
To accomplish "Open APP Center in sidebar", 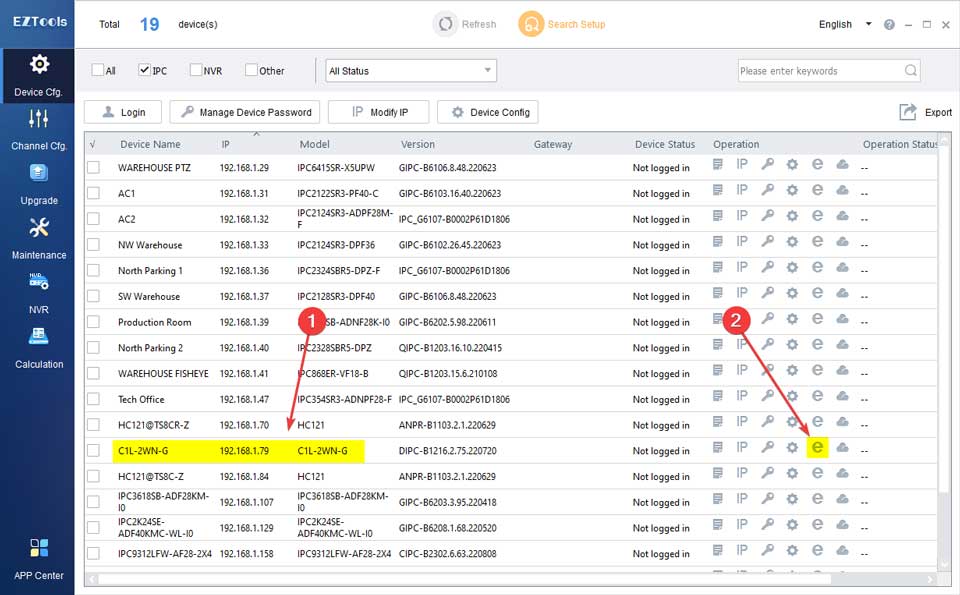I will [x=39, y=557].
